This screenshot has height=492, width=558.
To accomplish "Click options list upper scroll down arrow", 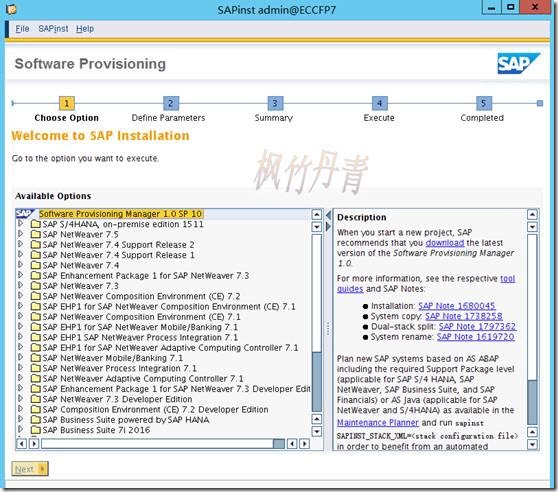I will tap(316, 227).
